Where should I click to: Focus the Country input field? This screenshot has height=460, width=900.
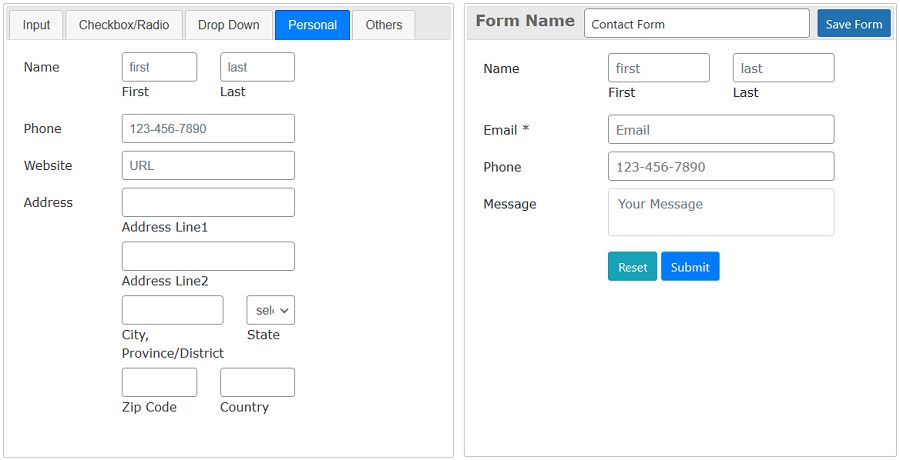[x=257, y=382]
